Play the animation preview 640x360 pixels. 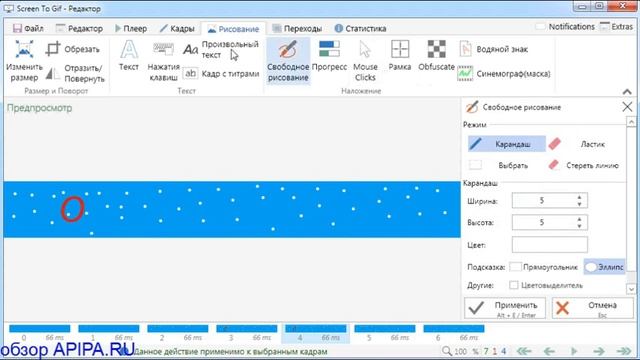(573, 351)
